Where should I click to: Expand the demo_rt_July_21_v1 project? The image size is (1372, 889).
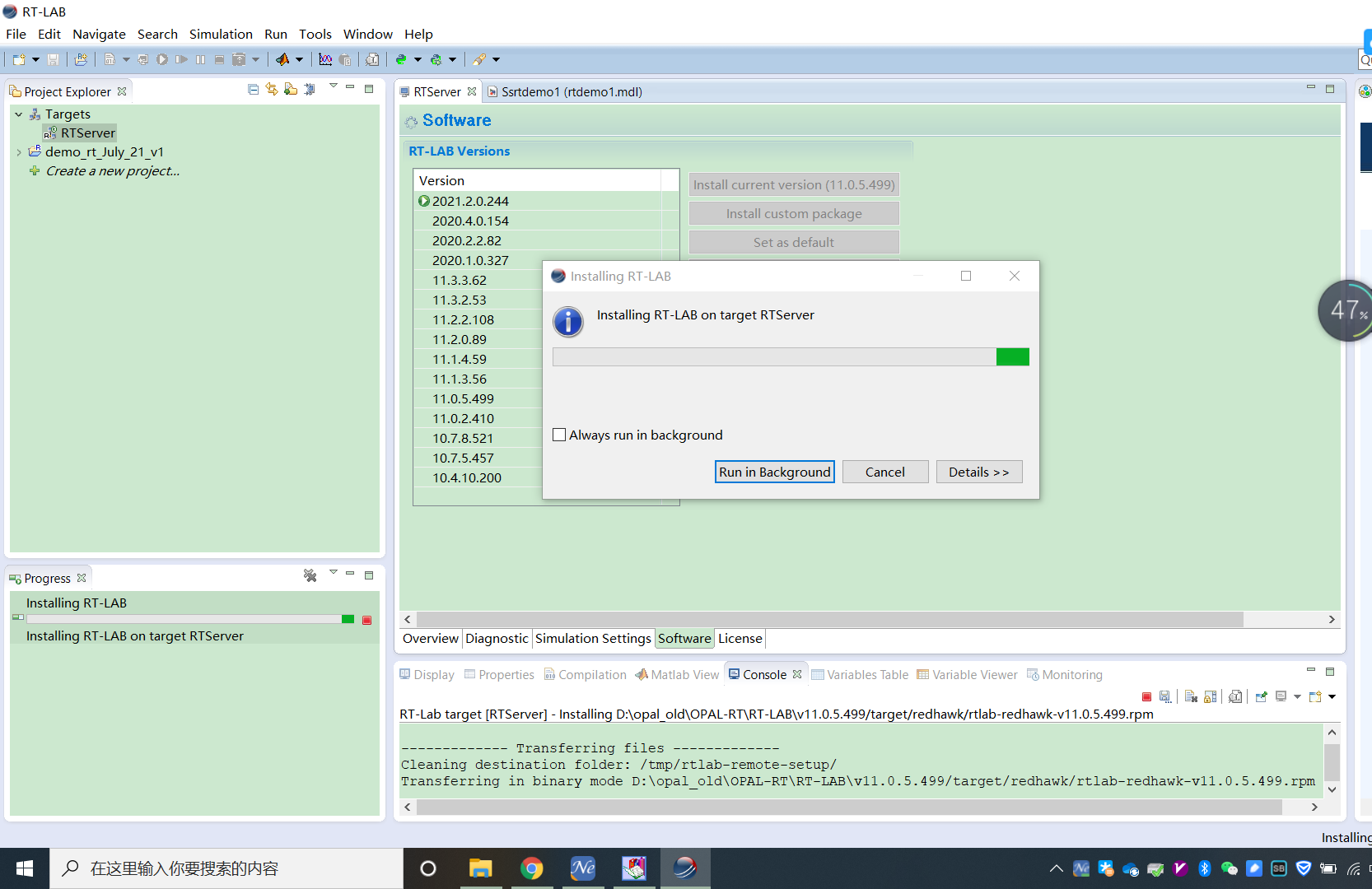(x=19, y=151)
